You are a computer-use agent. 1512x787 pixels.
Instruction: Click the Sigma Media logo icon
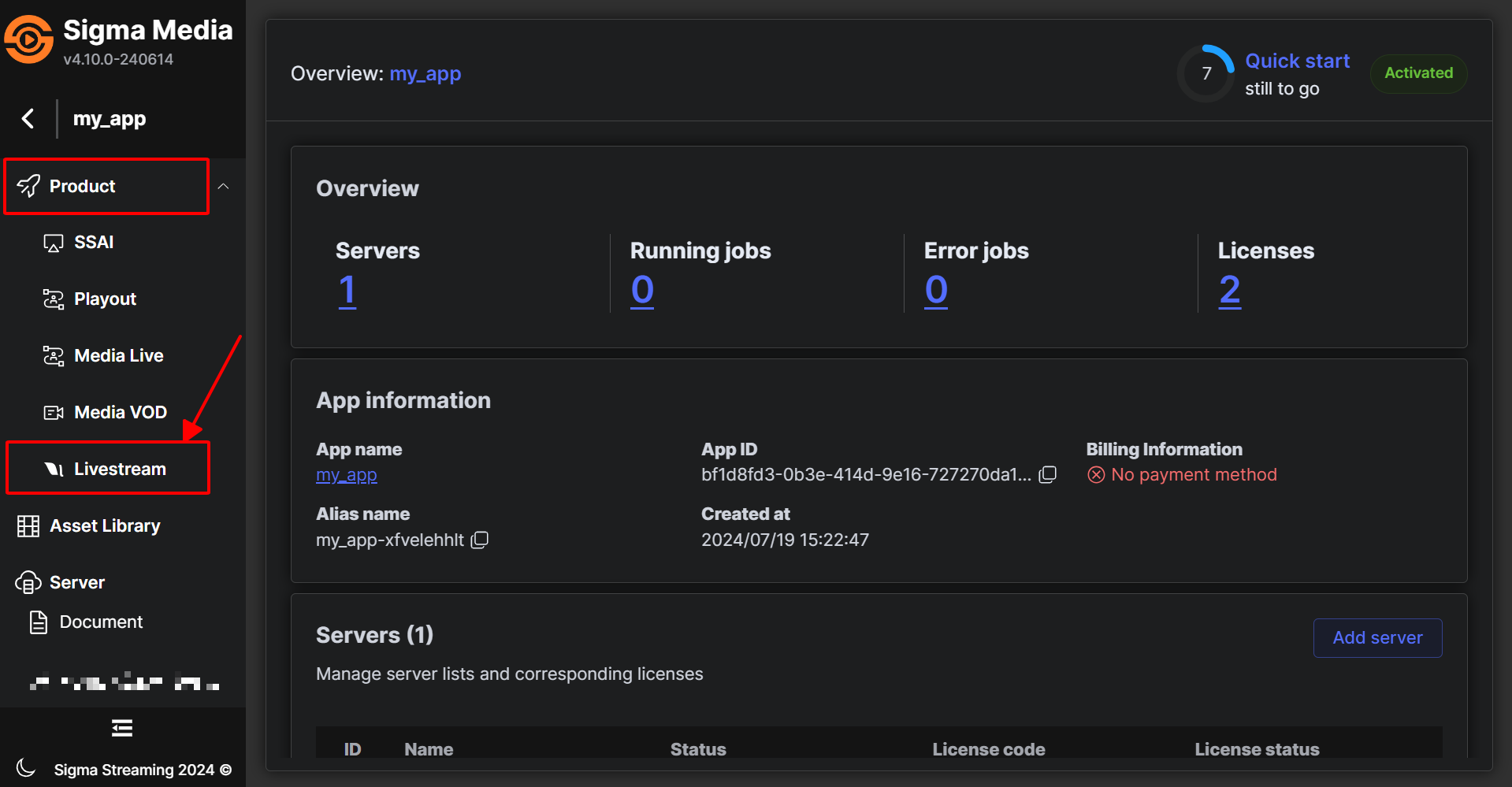28,39
